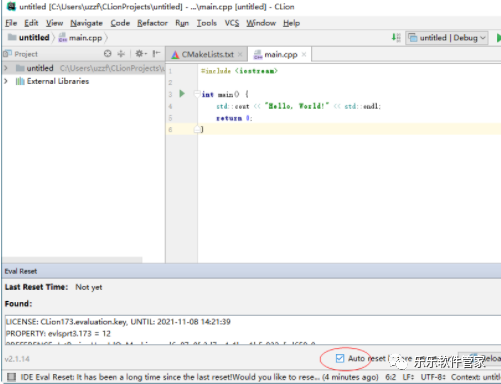Click the tool windows toggle icon in status bar
The image size is (501, 384).
click(12, 377)
